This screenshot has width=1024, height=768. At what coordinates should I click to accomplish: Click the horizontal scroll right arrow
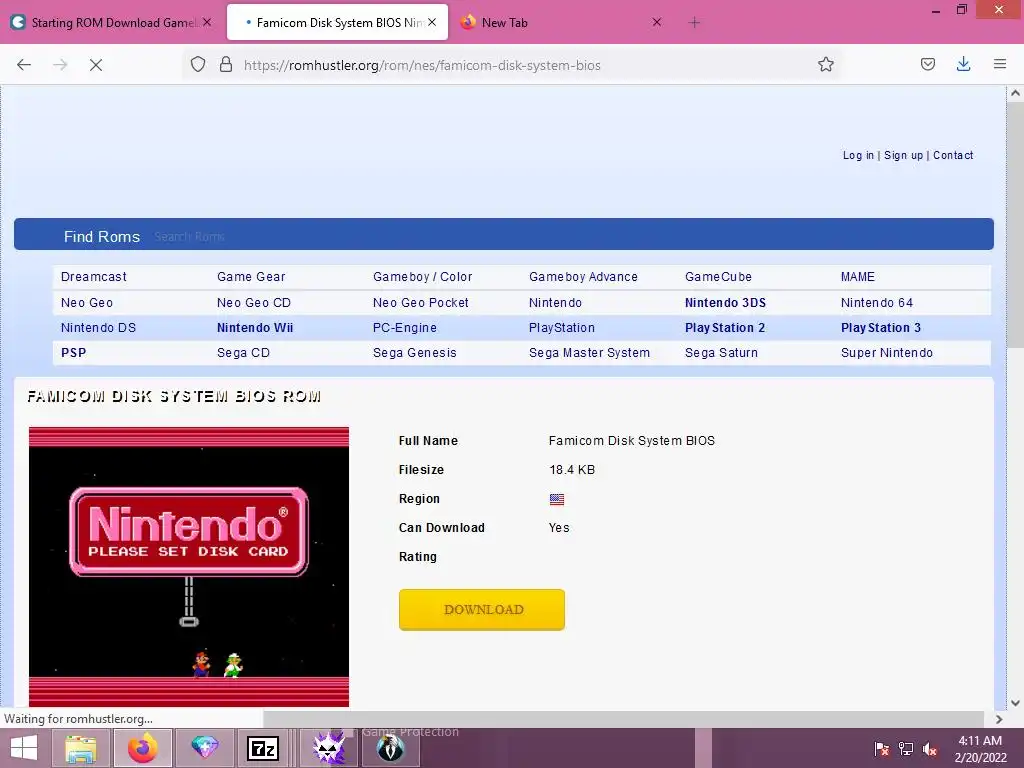999,719
